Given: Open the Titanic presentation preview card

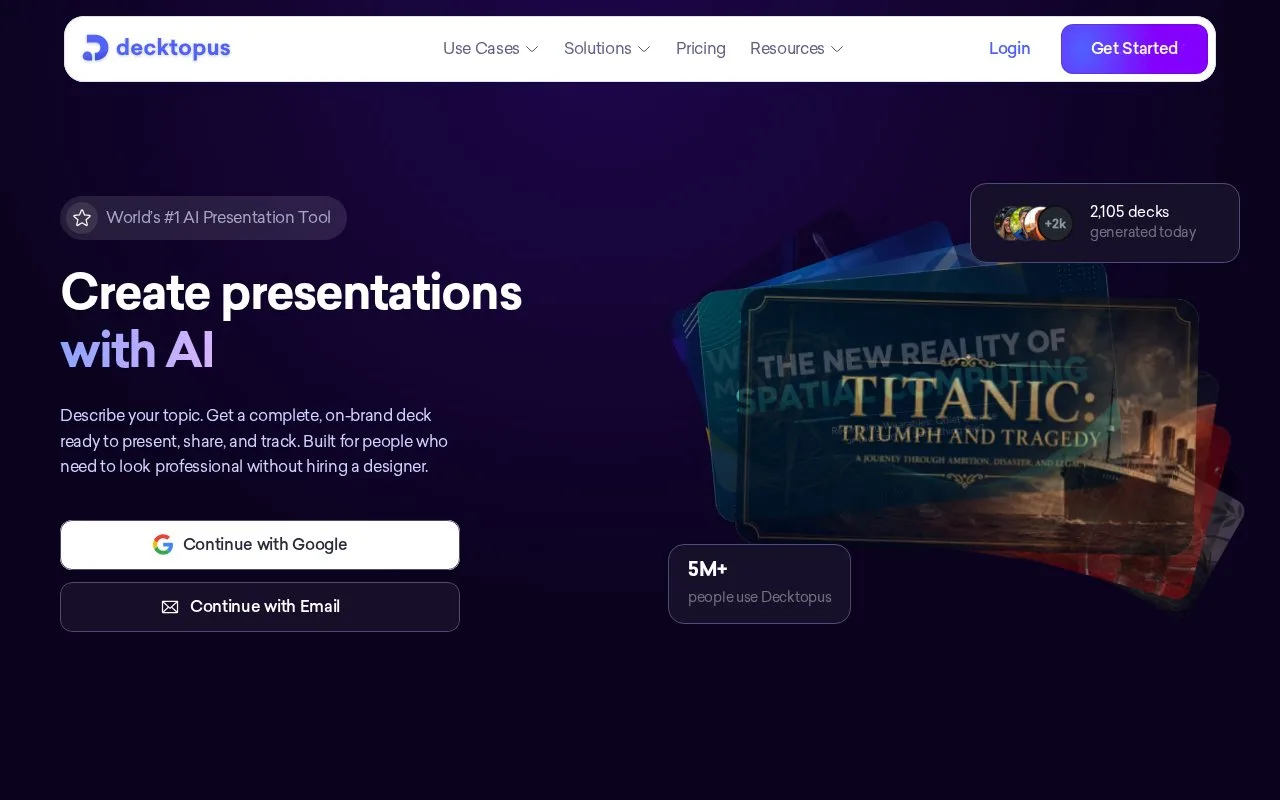Looking at the screenshot, I should (966, 425).
